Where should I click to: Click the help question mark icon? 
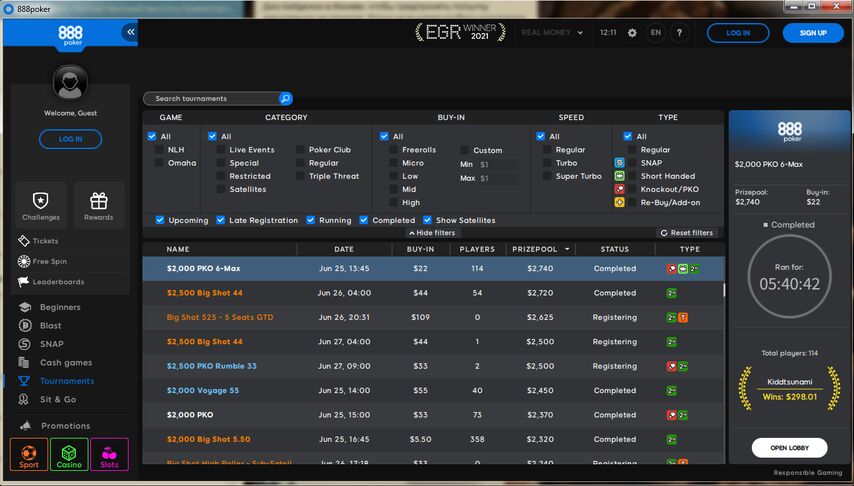click(x=679, y=33)
